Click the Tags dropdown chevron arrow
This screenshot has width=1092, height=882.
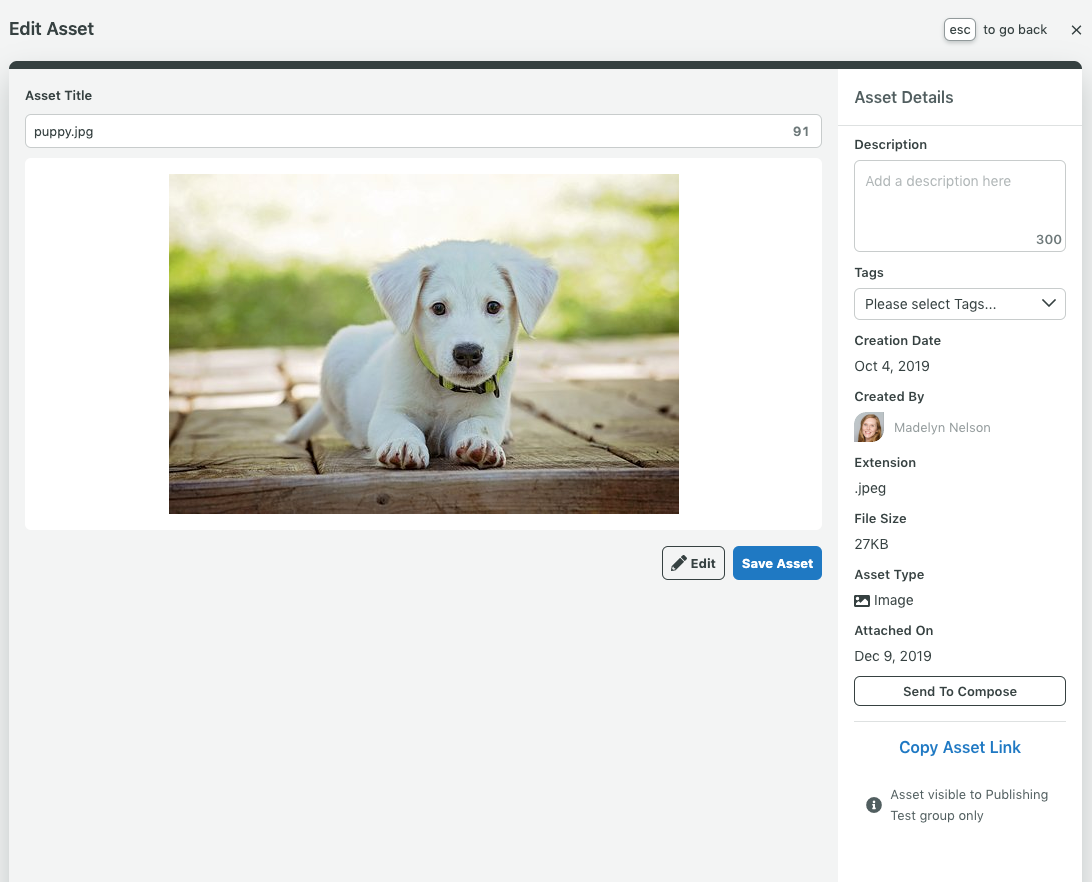point(1048,303)
